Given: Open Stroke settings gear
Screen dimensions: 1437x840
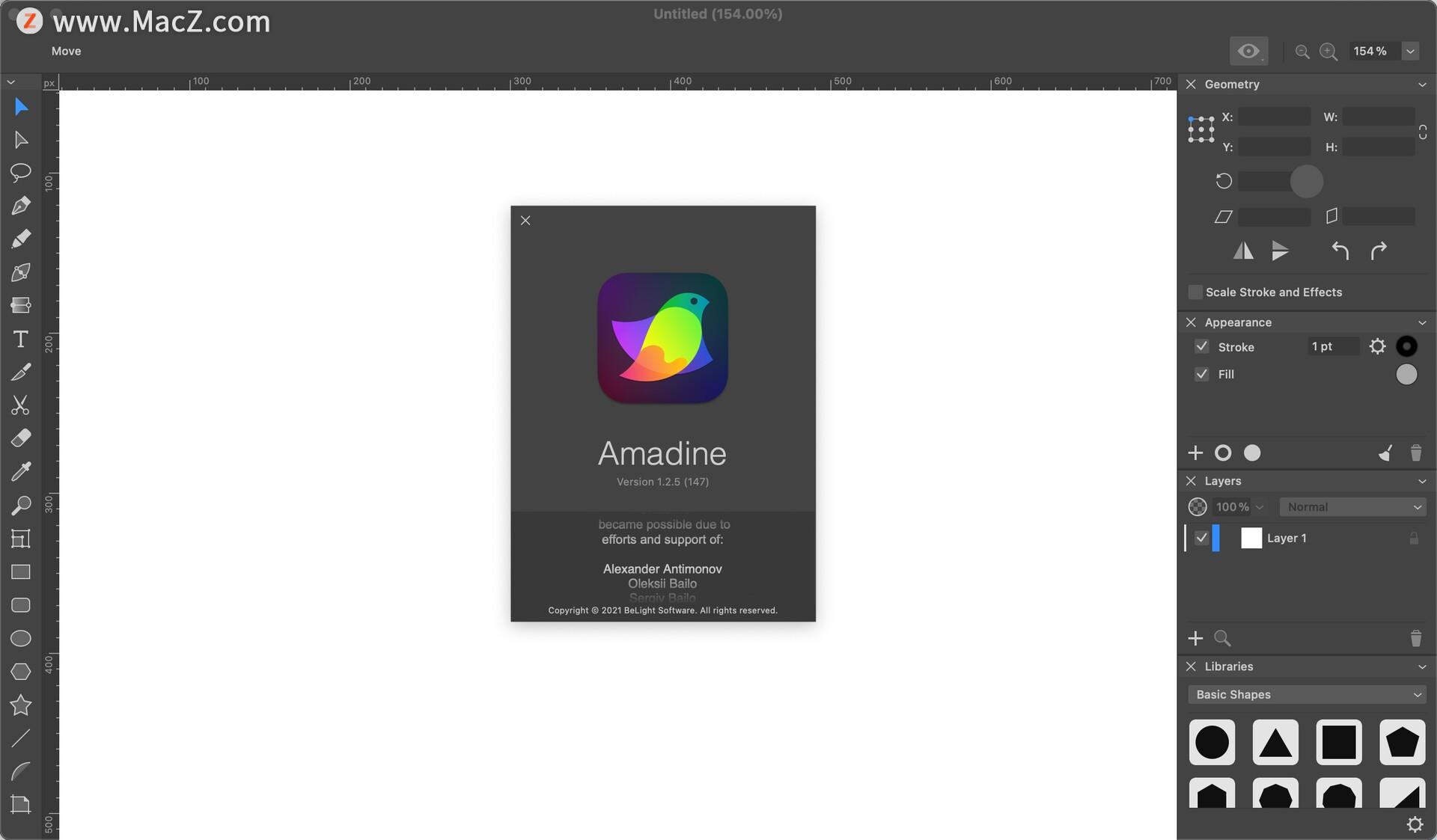Looking at the screenshot, I should pyautogui.click(x=1377, y=346).
